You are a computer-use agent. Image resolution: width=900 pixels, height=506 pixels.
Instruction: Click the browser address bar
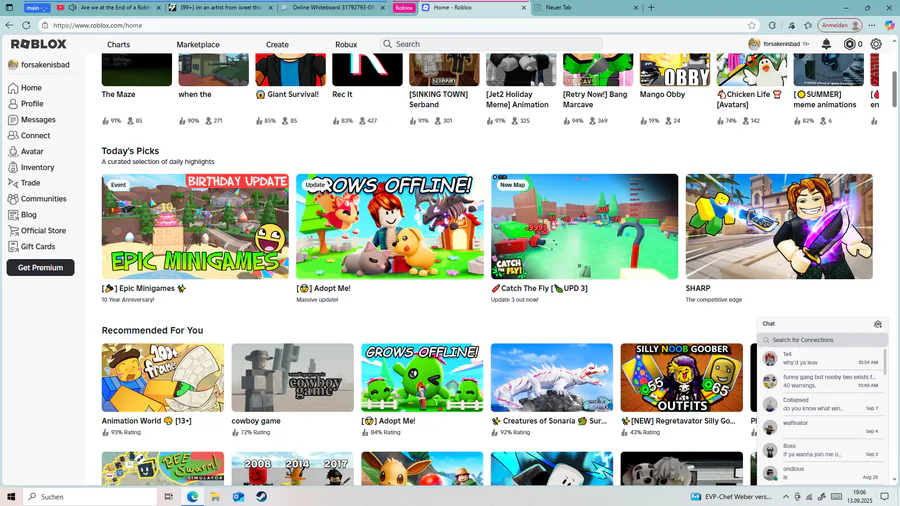[396, 25]
